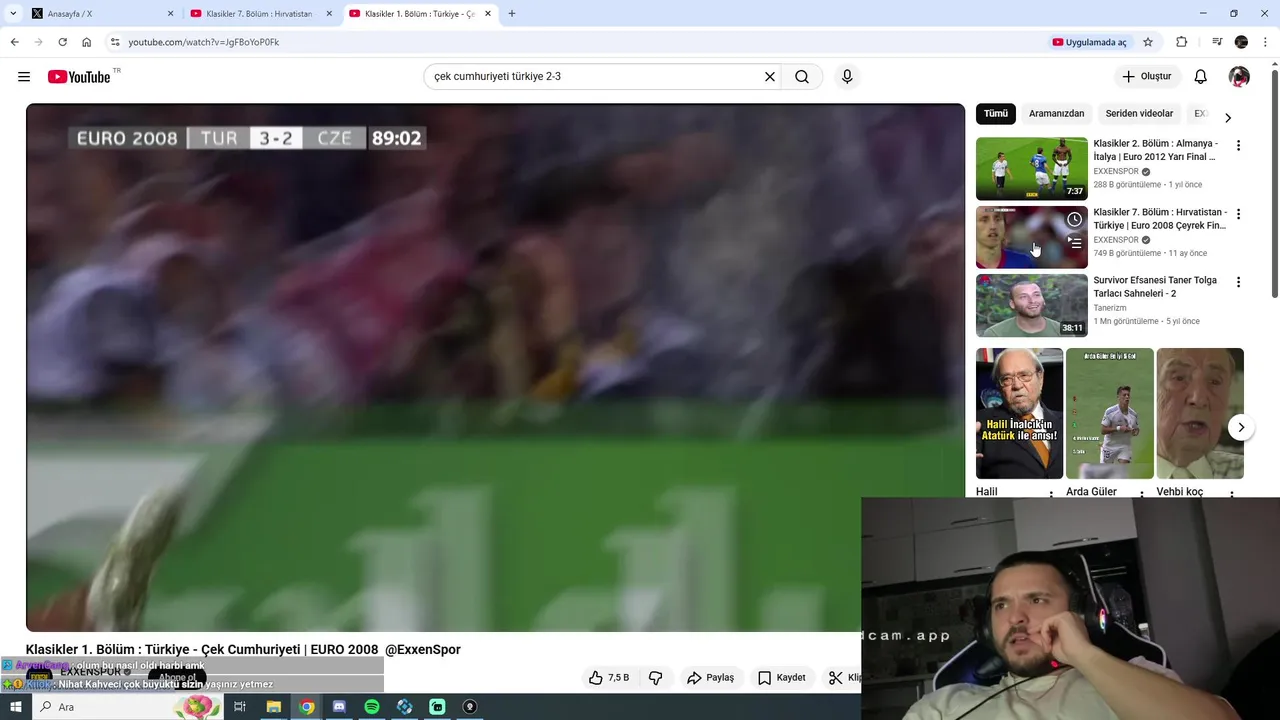This screenshot has height=720, width=1280.
Task: Go back in browser history
Action: pos(14,42)
